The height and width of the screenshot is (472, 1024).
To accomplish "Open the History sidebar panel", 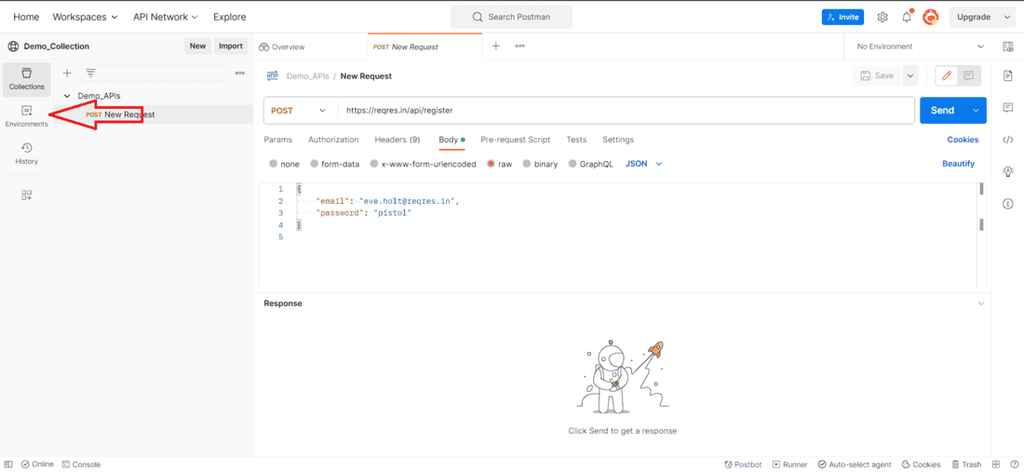I will pyautogui.click(x=26, y=153).
